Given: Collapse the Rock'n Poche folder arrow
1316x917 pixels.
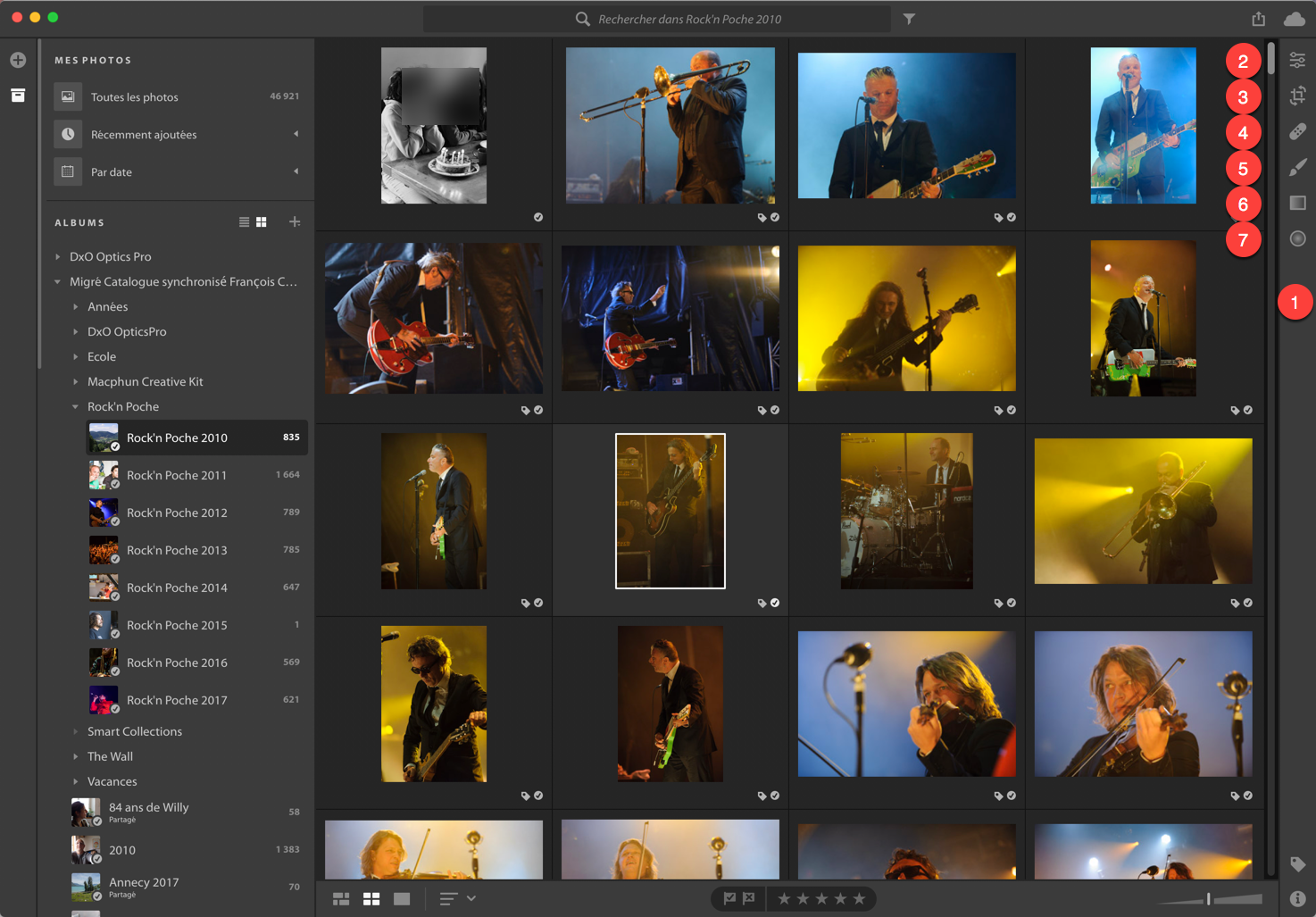Looking at the screenshot, I should [76, 406].
